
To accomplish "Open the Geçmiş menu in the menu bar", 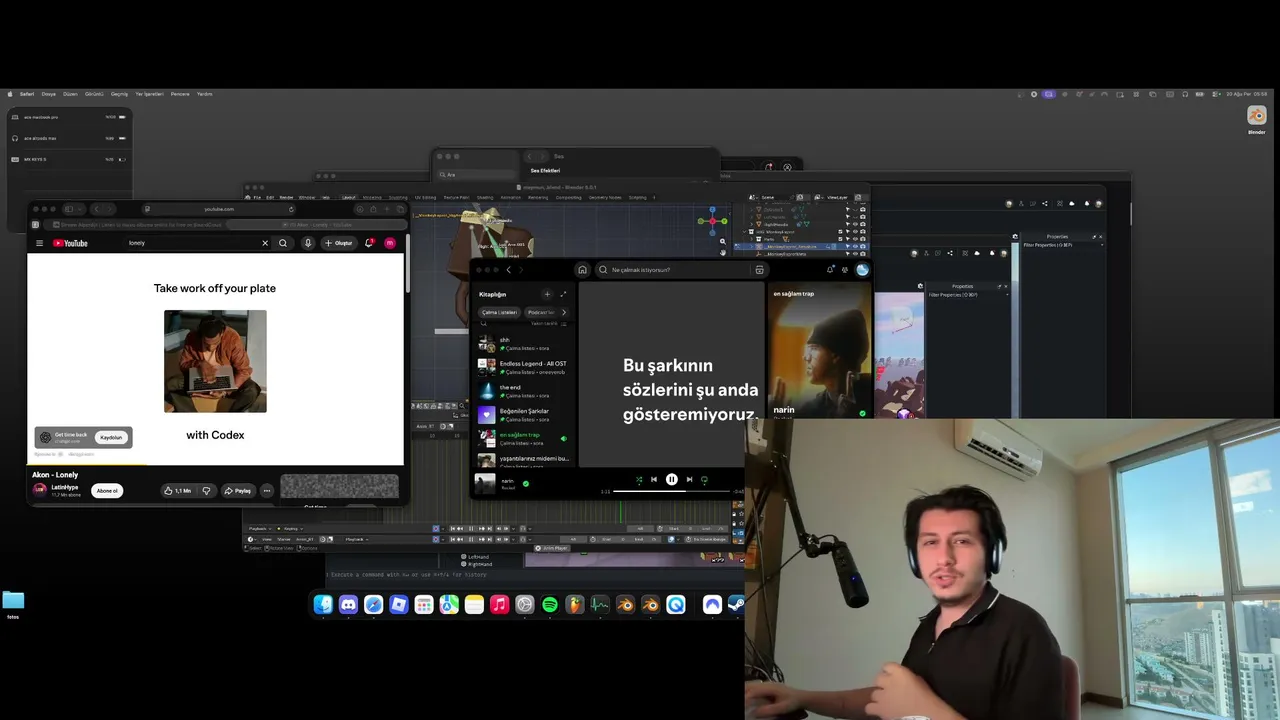I will [119, 94].
